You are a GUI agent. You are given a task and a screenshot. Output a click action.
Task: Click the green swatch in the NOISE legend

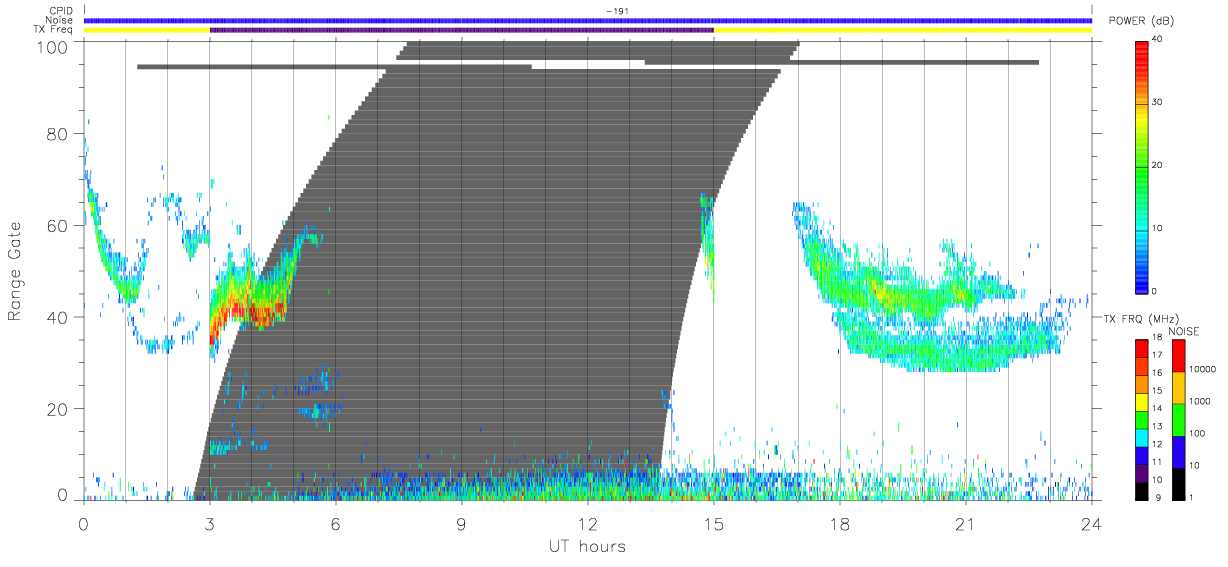(x=1178, y=419)
